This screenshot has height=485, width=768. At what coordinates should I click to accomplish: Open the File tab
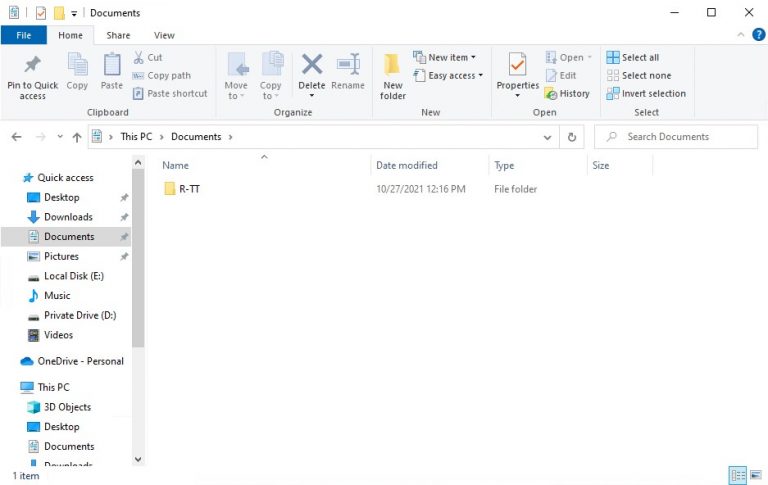24,35
